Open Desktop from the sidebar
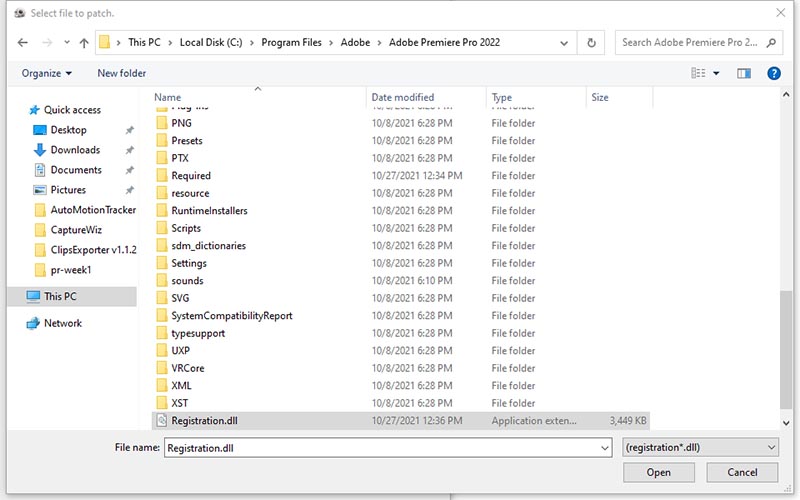Viewport: 800px width, 500px height. click(68, 130)
